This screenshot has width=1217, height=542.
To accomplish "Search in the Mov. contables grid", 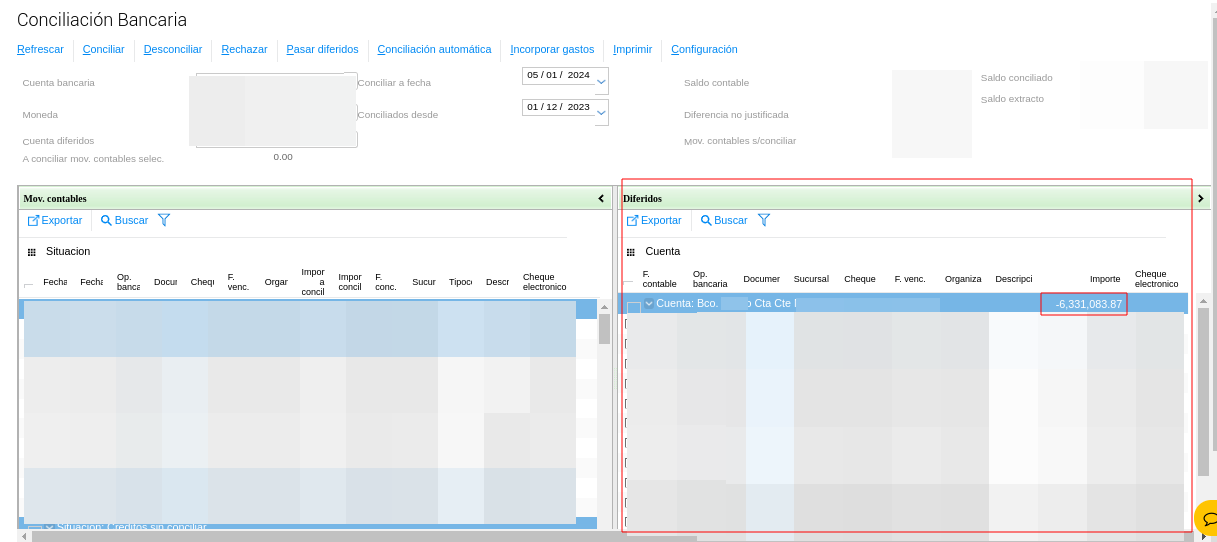I will (124, 220).
